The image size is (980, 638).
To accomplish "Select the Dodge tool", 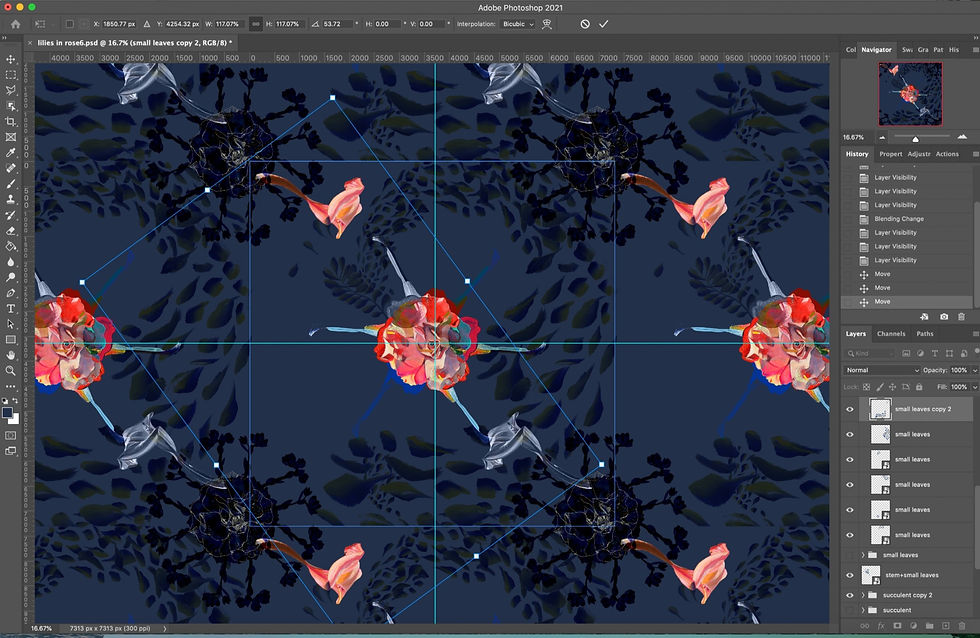I will (11, 277).
